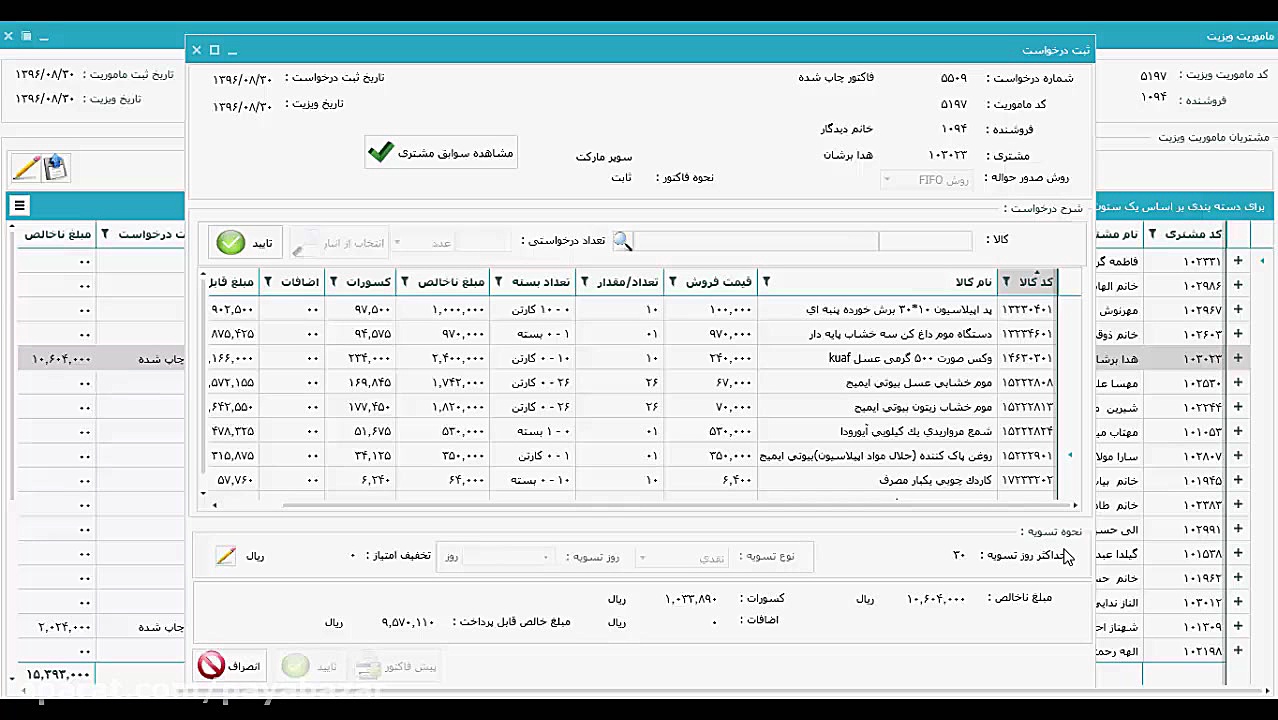Click the save document icon beside the pencil
Viewport: 1278px width, 720px height.
coord(55,167)
